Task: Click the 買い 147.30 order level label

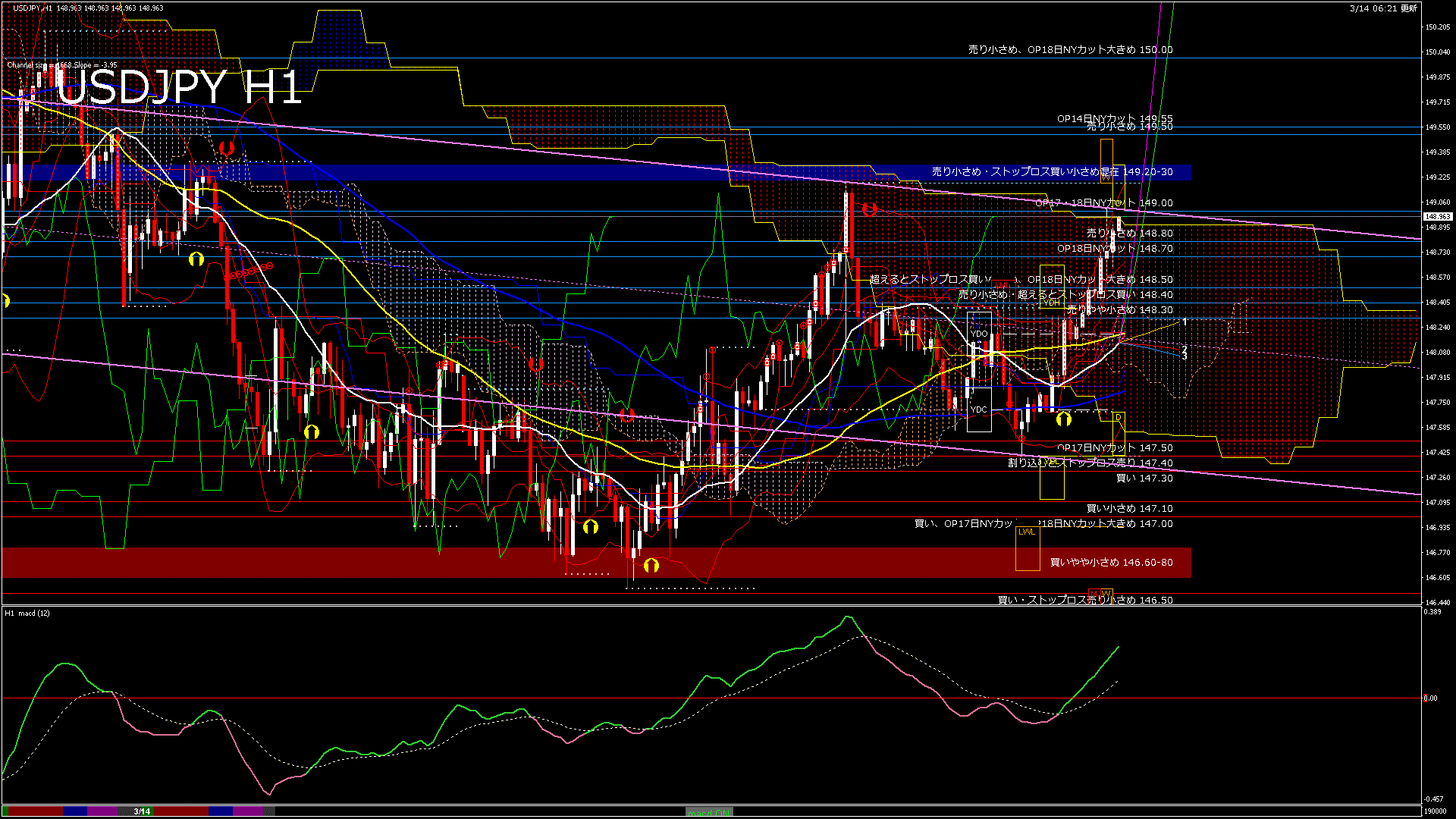Action: coord(1144,479)
